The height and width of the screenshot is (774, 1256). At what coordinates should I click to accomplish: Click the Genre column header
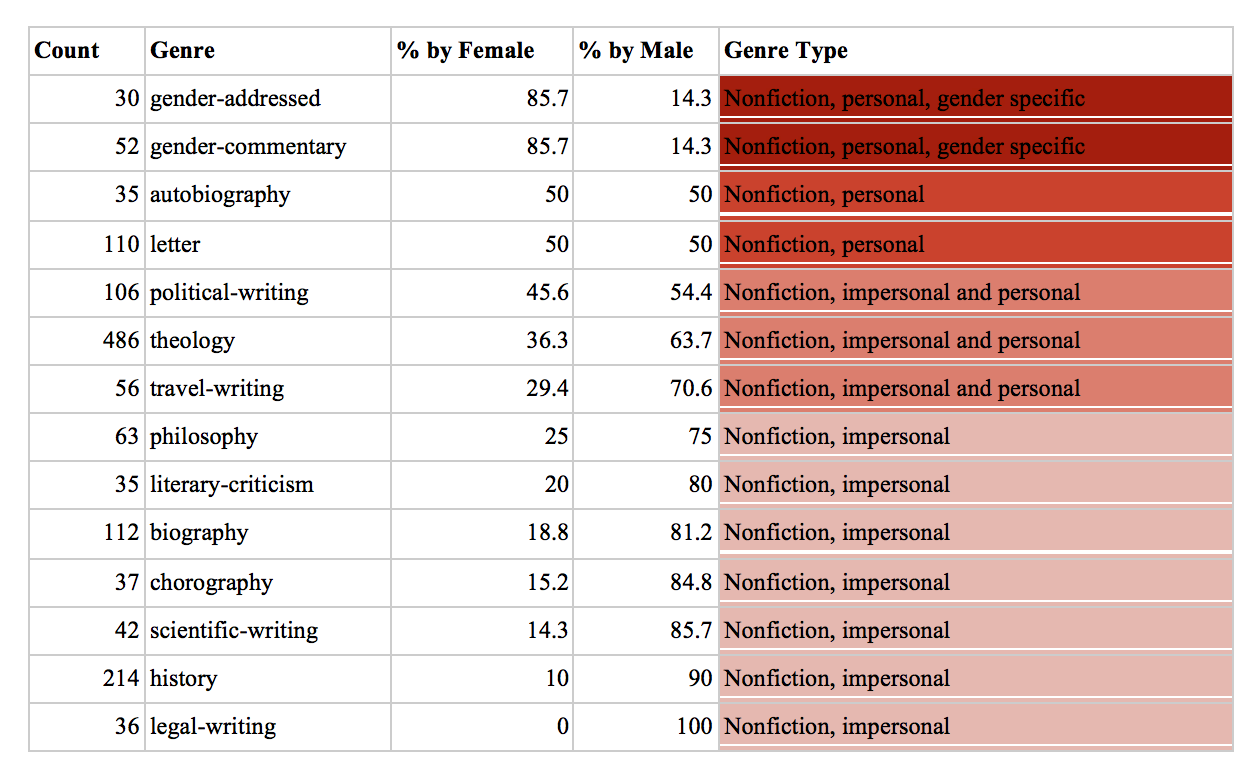click(182, 51)
